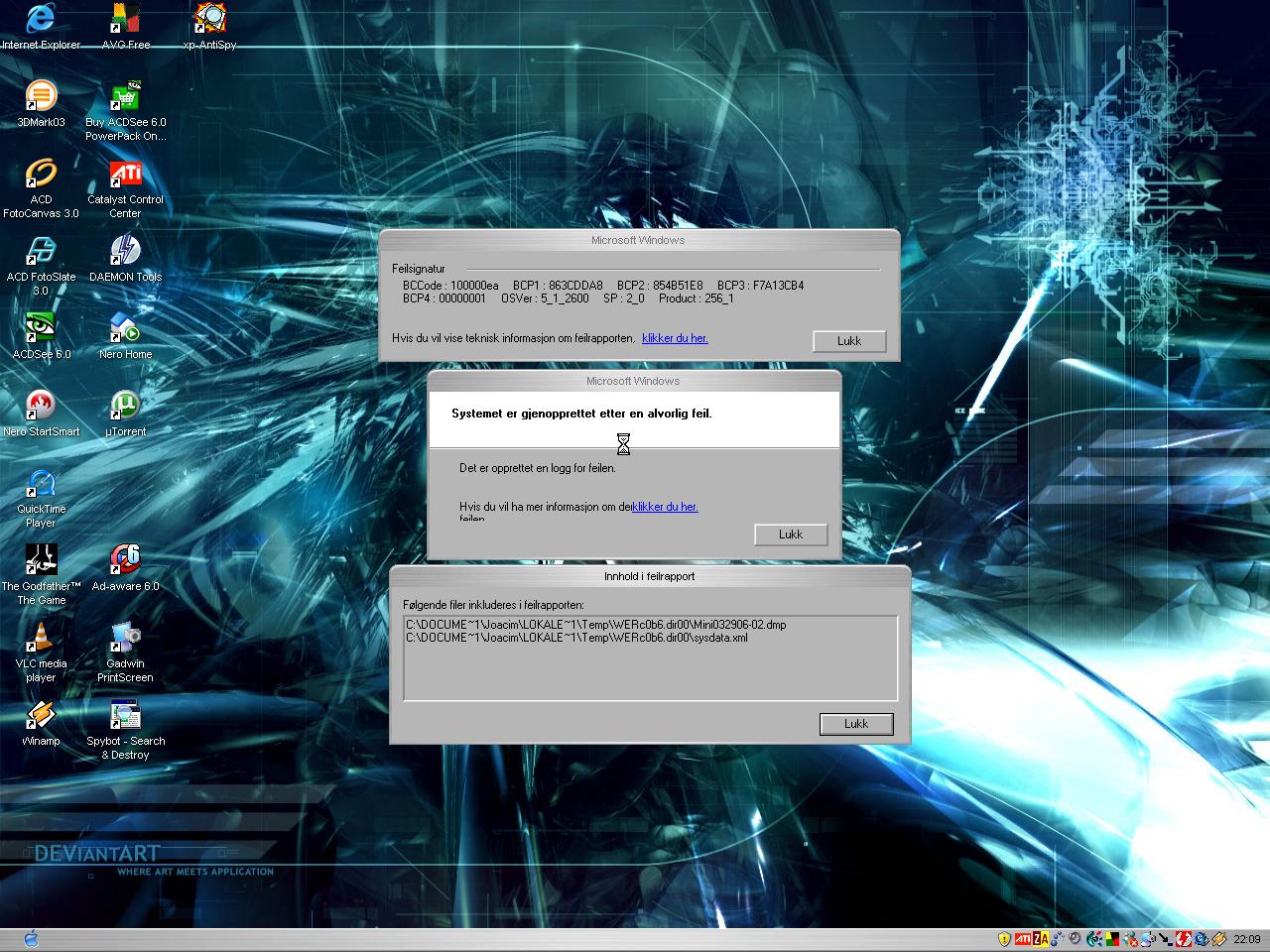This screenshot has width=1270, height=952.
Task: Launch ACD FotoSlate 3.0
Action: tap(41, 265)
